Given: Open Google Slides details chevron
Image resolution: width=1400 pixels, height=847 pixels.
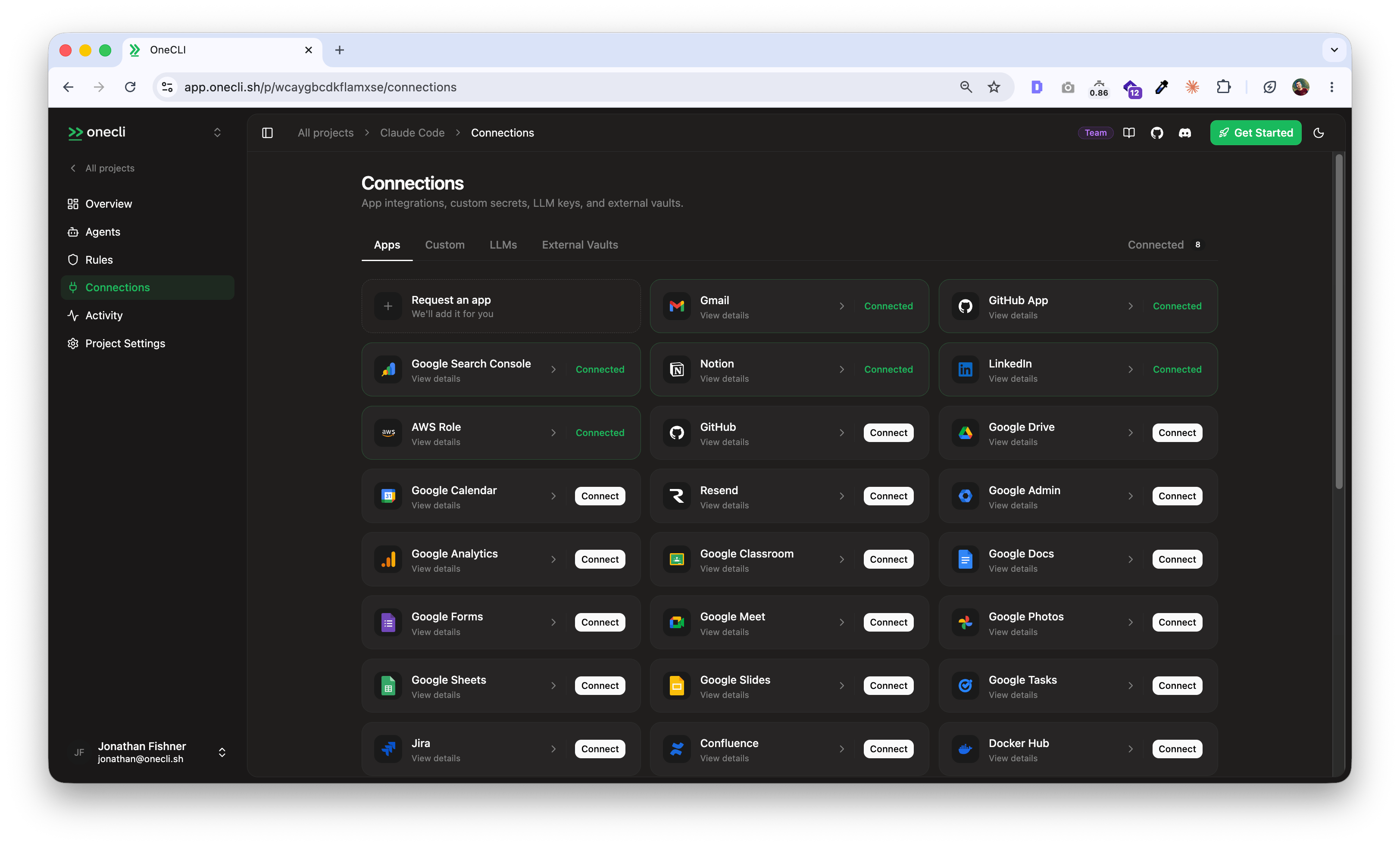Looking at the screenshot, I should pos(841,686).
